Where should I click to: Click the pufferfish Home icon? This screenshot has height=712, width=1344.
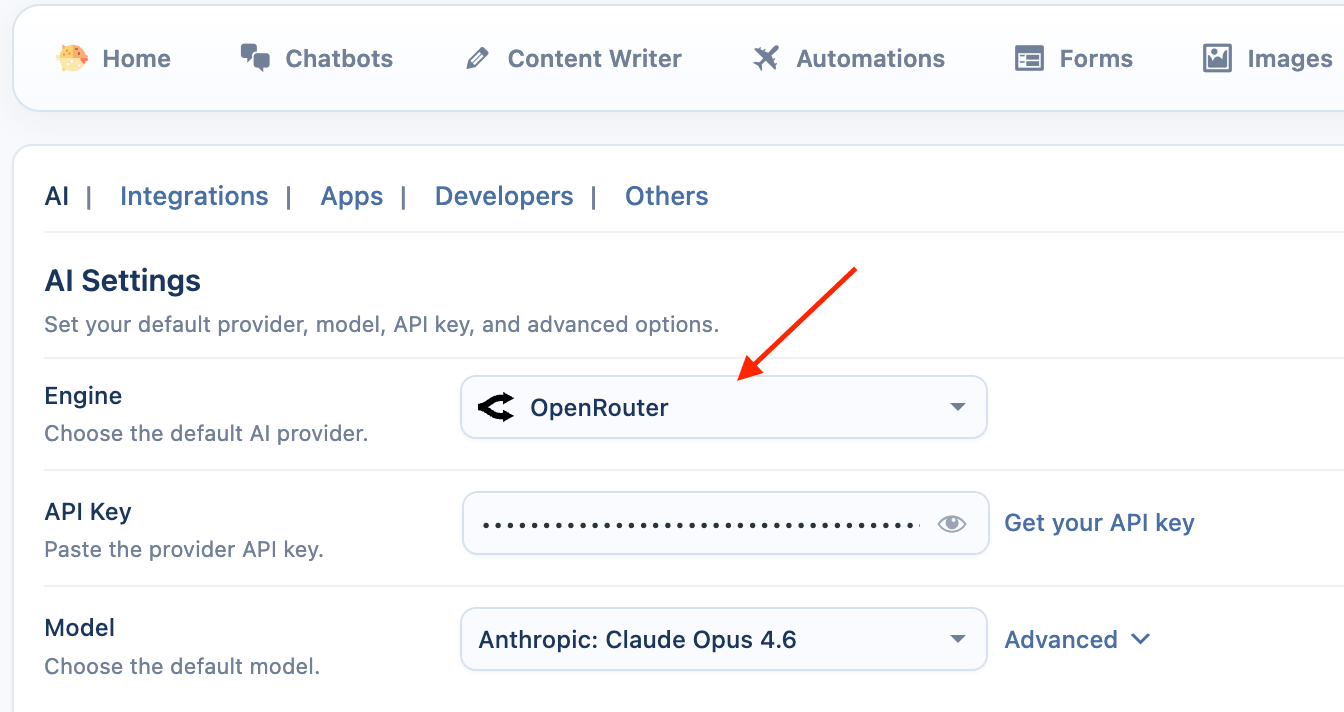click(73, 58)
